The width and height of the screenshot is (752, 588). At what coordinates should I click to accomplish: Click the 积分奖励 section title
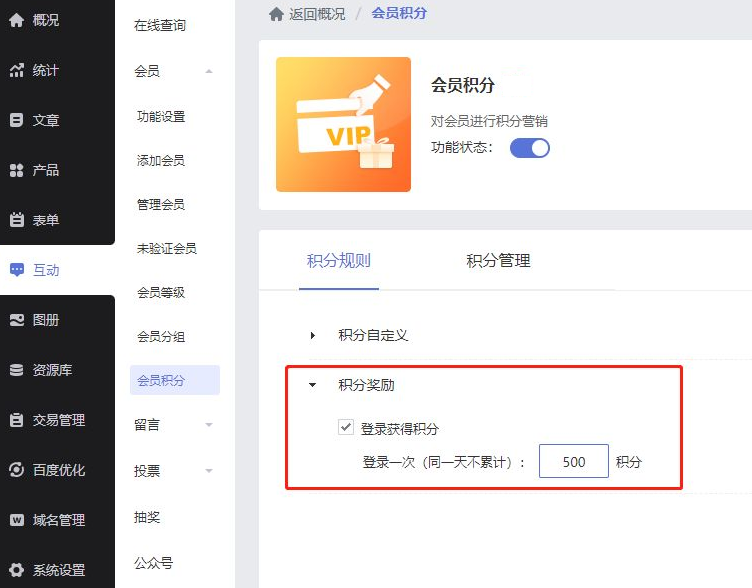(366, 385)
